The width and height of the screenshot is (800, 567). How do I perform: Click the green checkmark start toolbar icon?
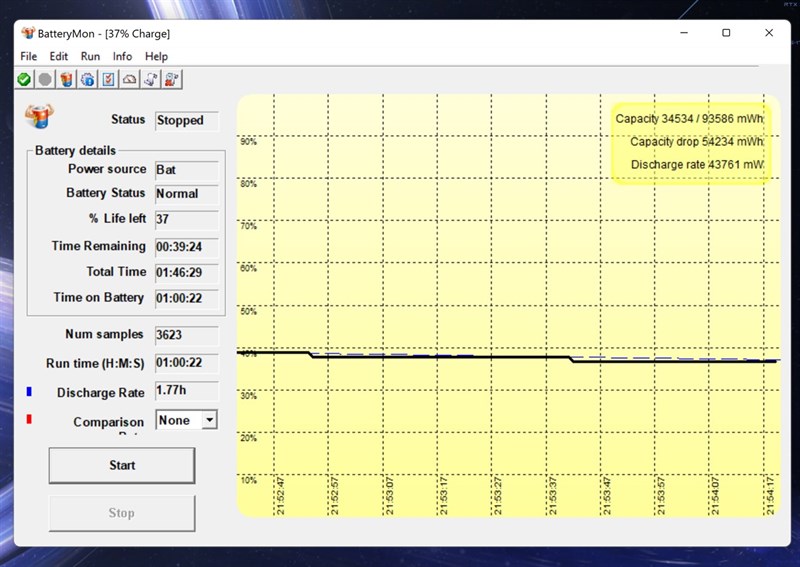coord(24,80)
